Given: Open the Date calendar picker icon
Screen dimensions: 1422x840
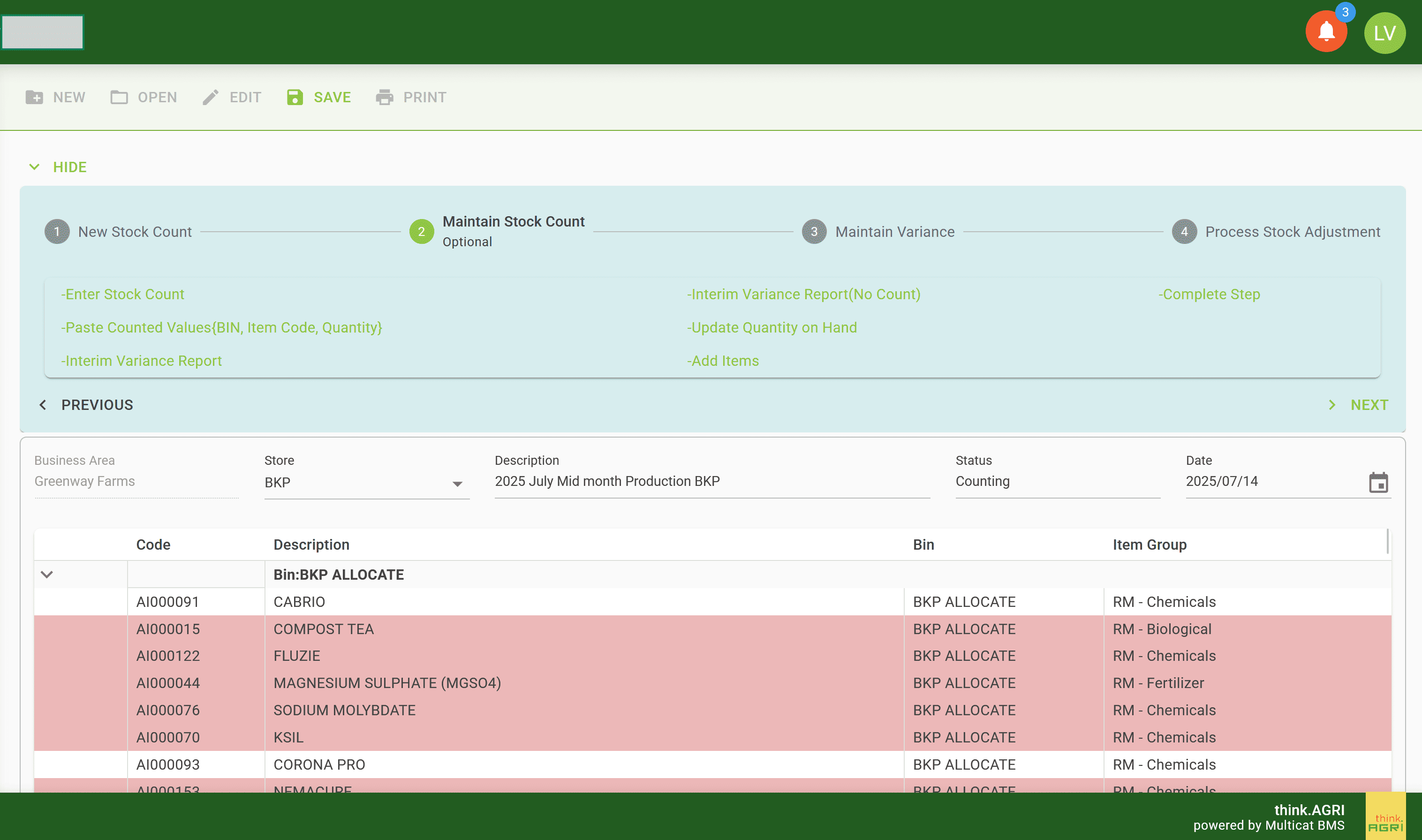Looking at the screenshot, I should coord(1378,483).
